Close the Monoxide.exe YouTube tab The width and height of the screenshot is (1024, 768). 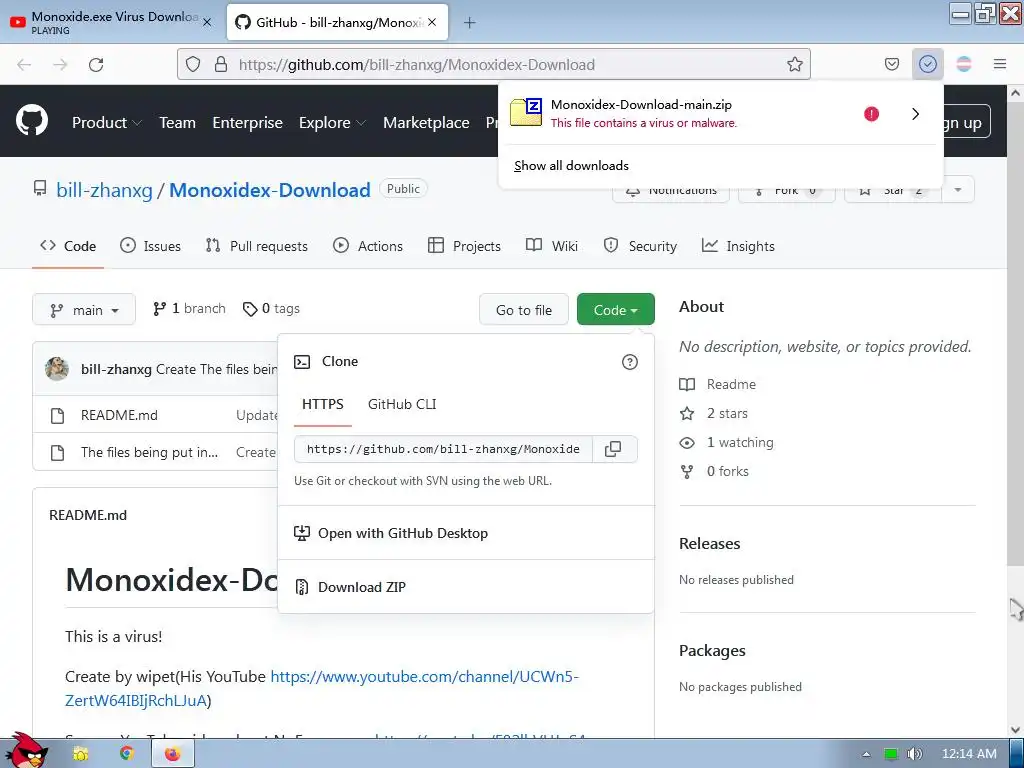coord(207,22)
